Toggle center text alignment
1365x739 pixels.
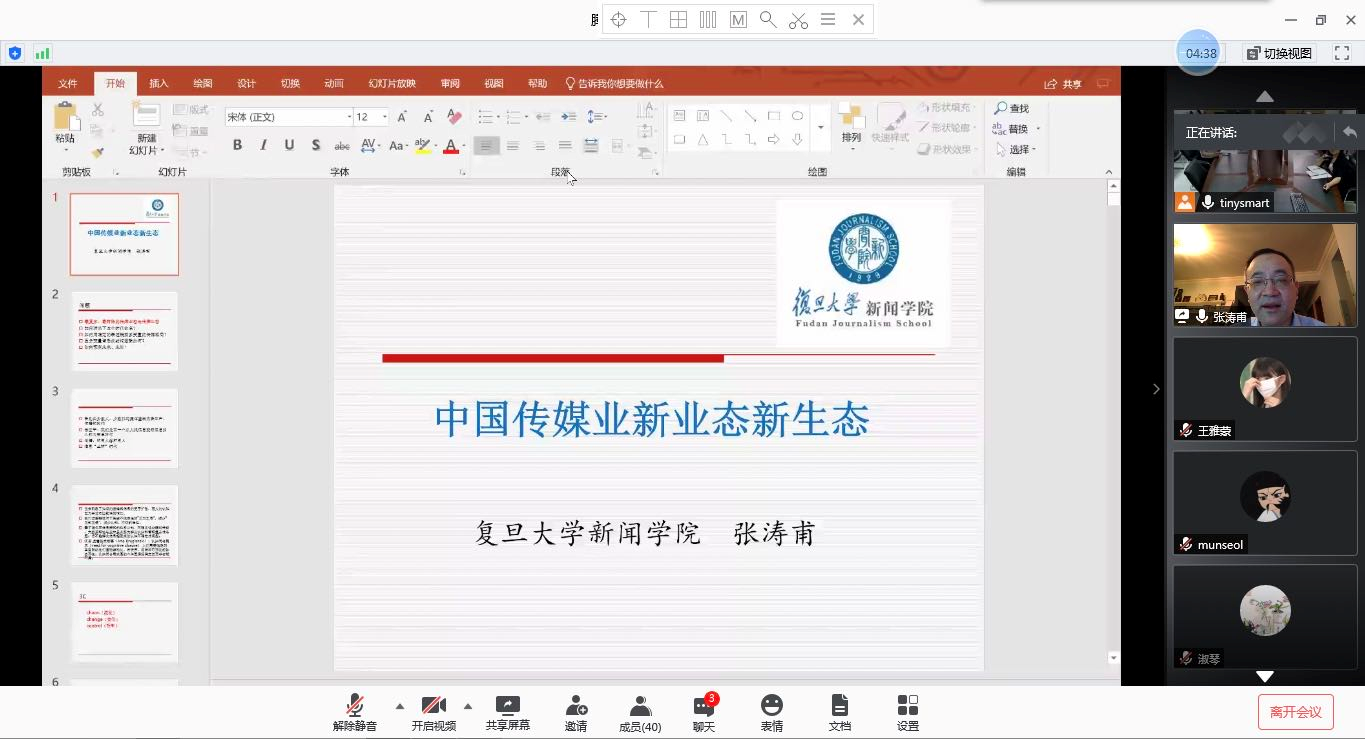(x=512, y=146)
